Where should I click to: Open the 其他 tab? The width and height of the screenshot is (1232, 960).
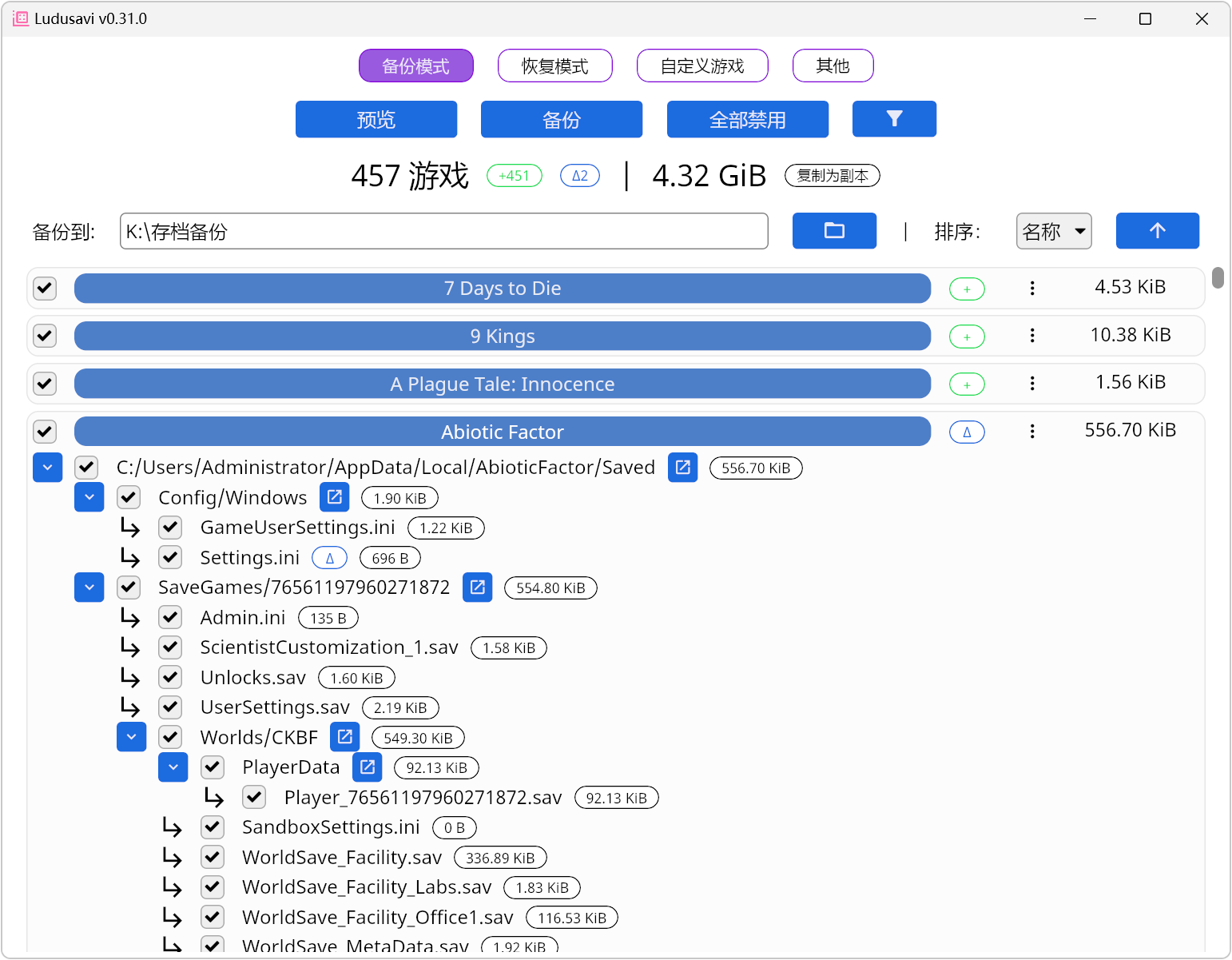pyautogui.click(x=833, y=66)
